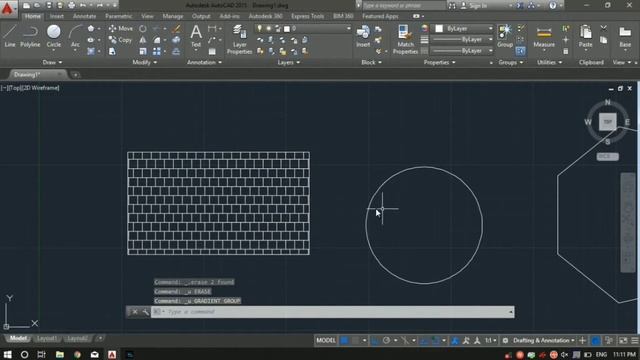Switch to the Insert ribbon tab

pyautogui.click(x=57, y=16)
